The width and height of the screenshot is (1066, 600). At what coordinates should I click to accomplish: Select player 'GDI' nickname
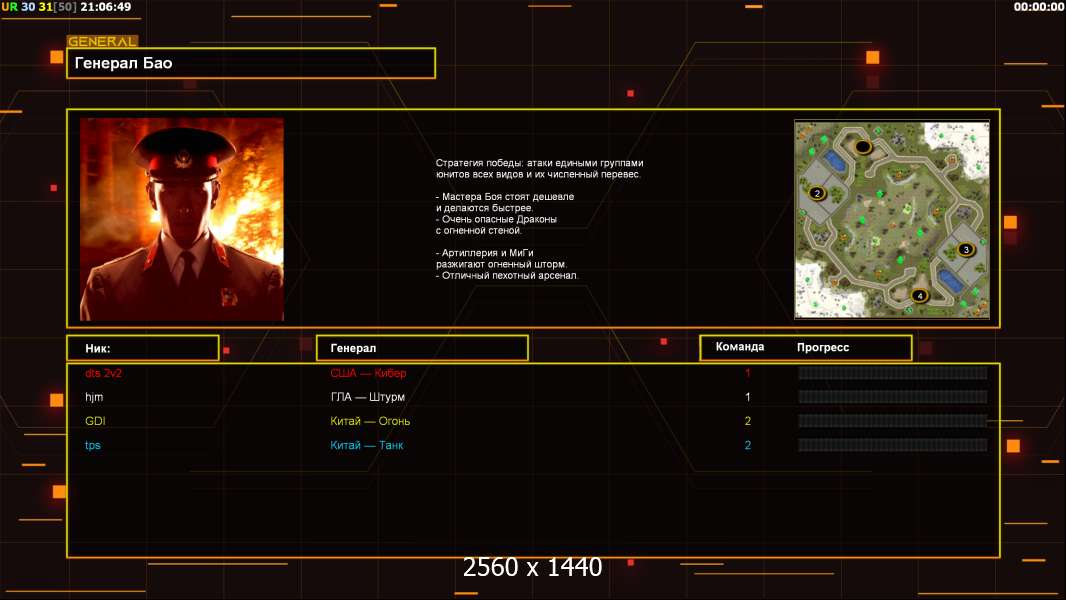click(x=95, y=421)
